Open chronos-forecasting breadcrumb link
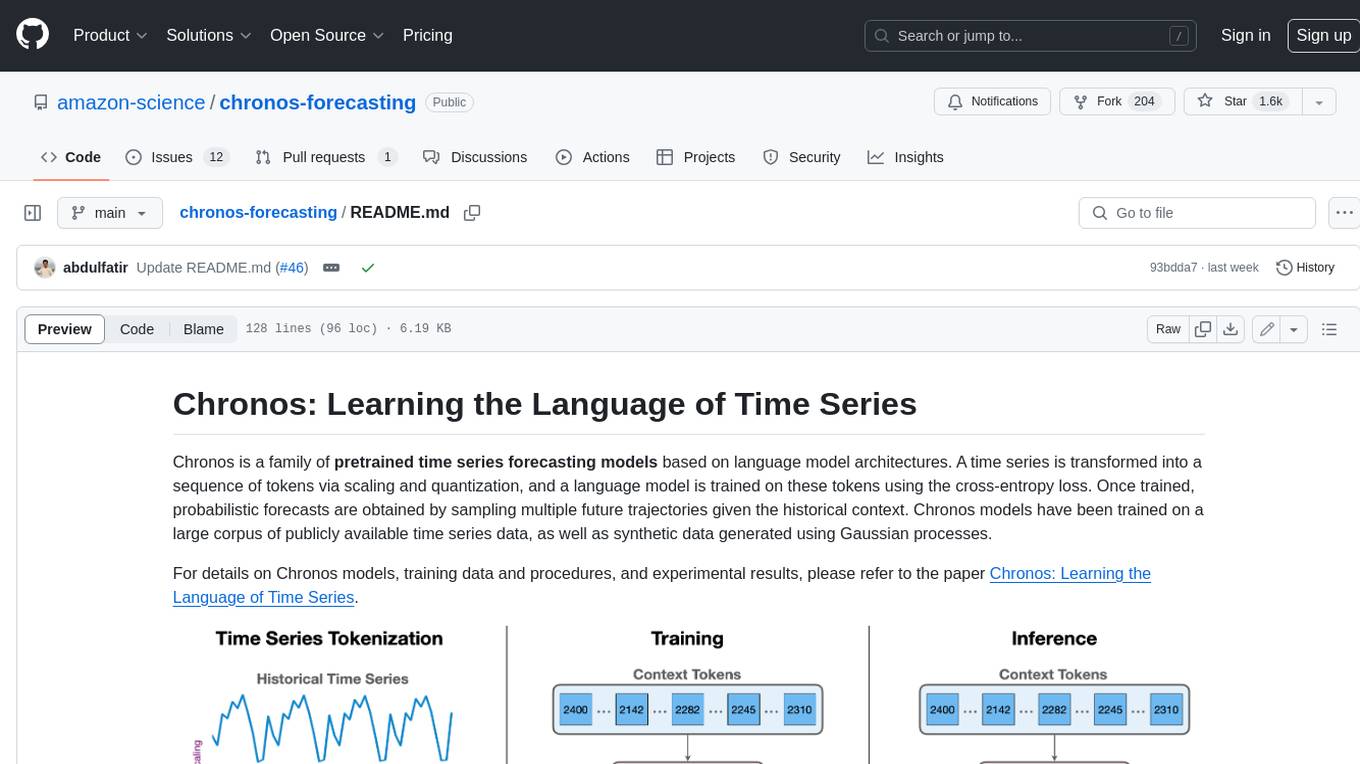Viewport: 1360px width, 764px height. [258, 212]
